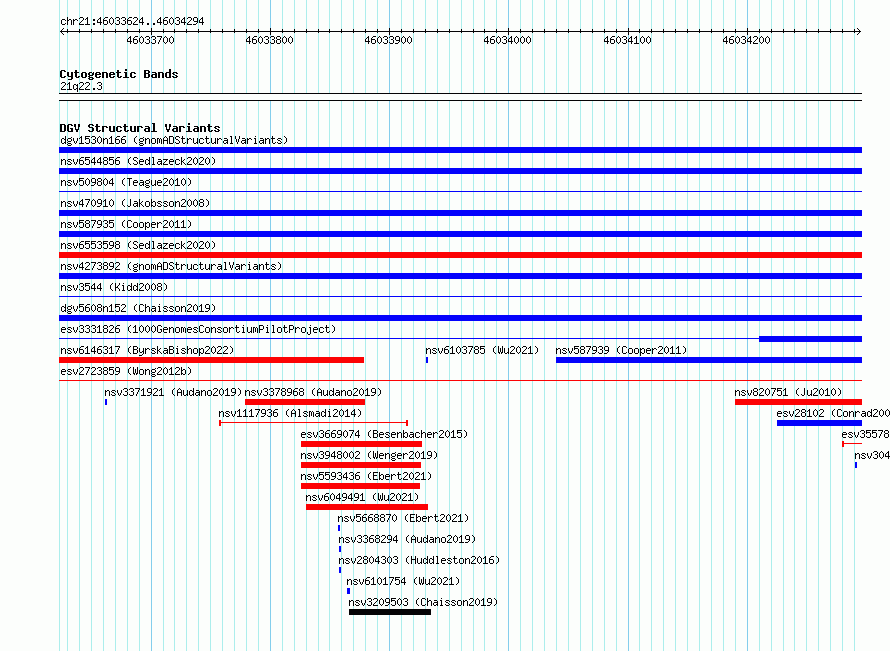Click dgv5608n152 (Chaisson2019) label
Viewport: 890px width, 651px height.
coord(138,308)
